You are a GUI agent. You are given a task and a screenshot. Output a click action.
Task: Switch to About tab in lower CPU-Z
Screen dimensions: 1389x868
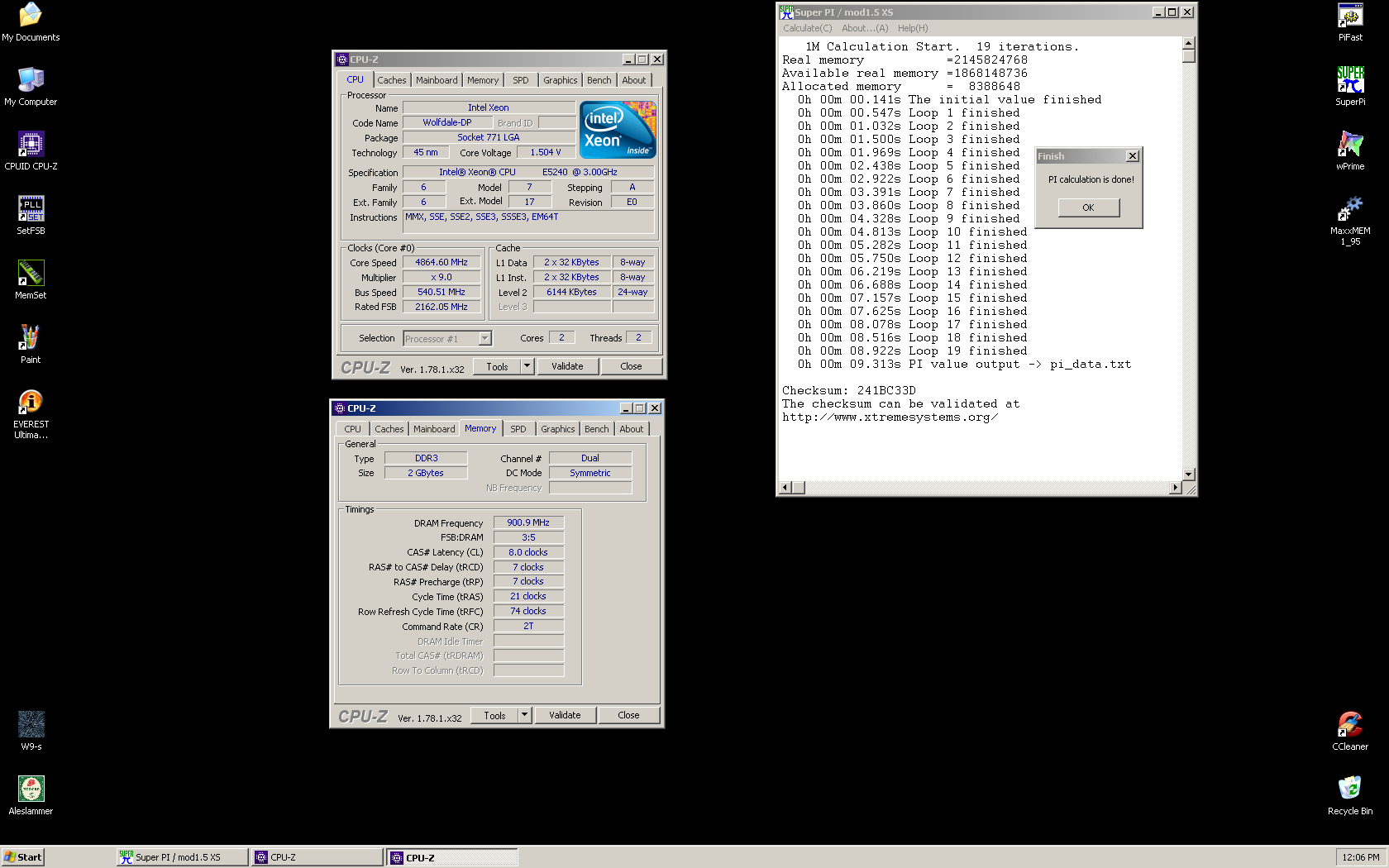[x=632, y=429]
